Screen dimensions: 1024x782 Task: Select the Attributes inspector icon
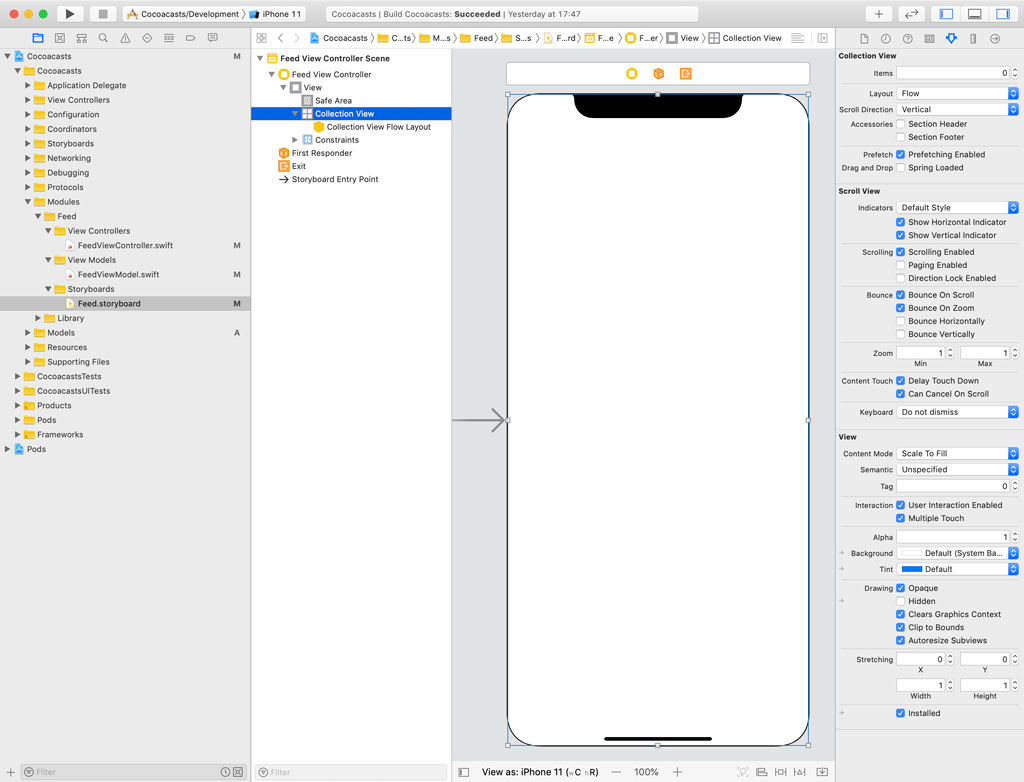pyautogui.click(x=950, y=38)
